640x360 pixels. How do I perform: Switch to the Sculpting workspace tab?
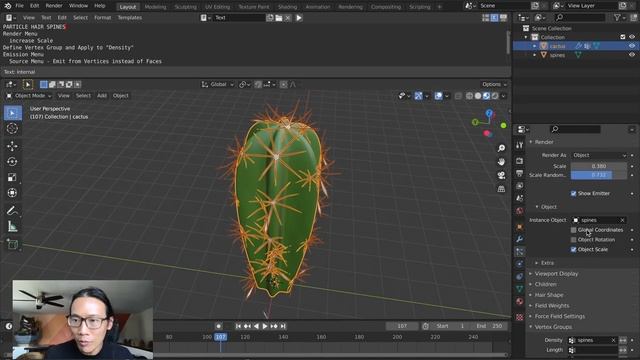[x=185, y=7]
